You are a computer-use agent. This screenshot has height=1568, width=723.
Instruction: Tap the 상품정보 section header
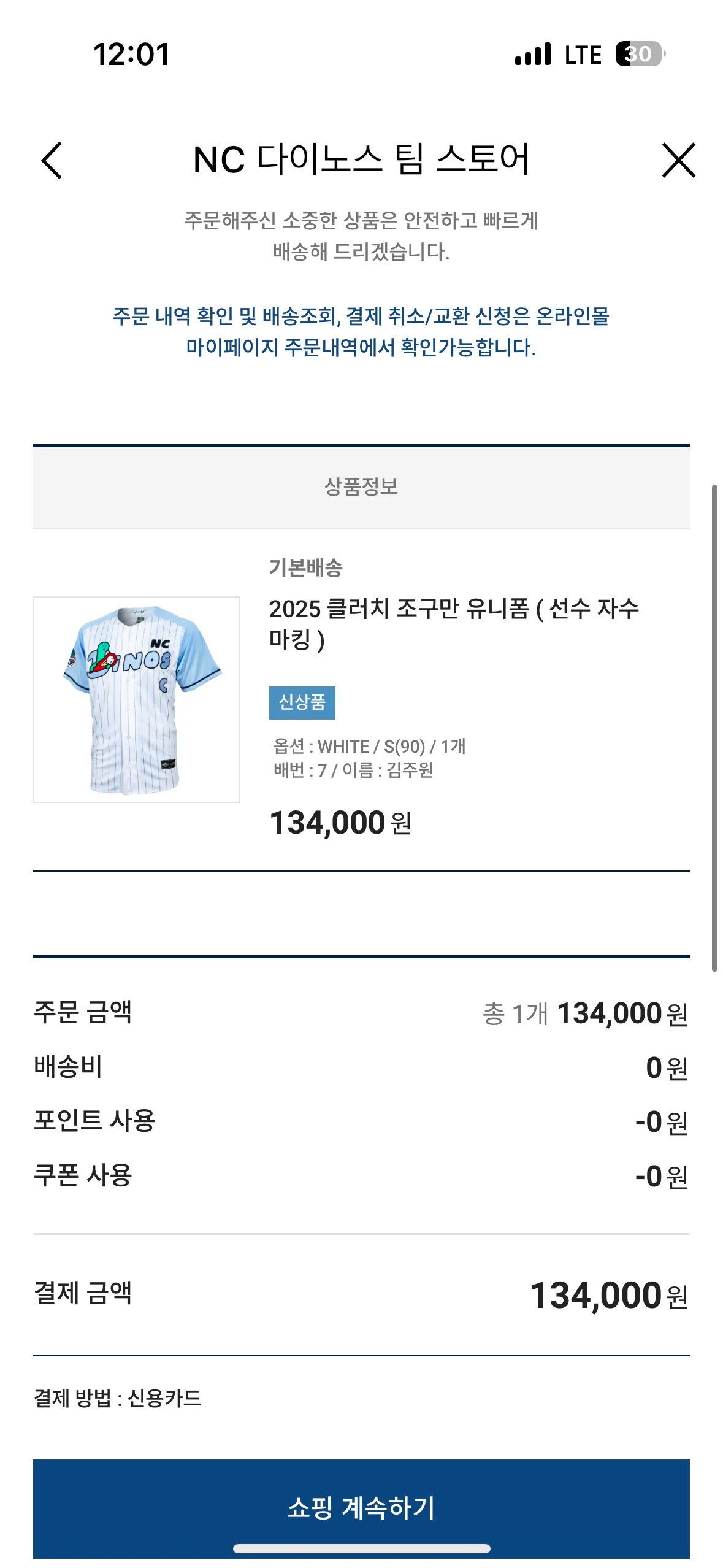pos(361,487)
